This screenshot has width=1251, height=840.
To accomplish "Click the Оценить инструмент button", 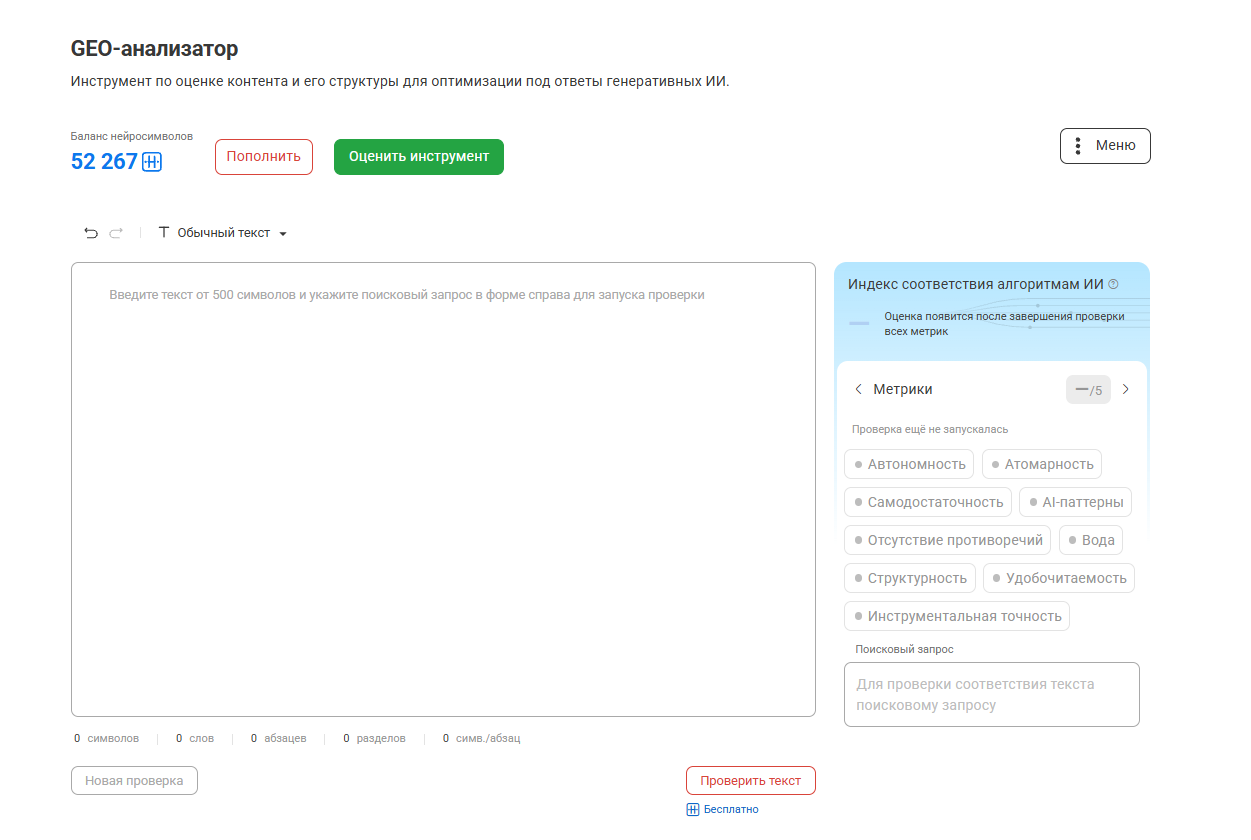I will [419, 157].
